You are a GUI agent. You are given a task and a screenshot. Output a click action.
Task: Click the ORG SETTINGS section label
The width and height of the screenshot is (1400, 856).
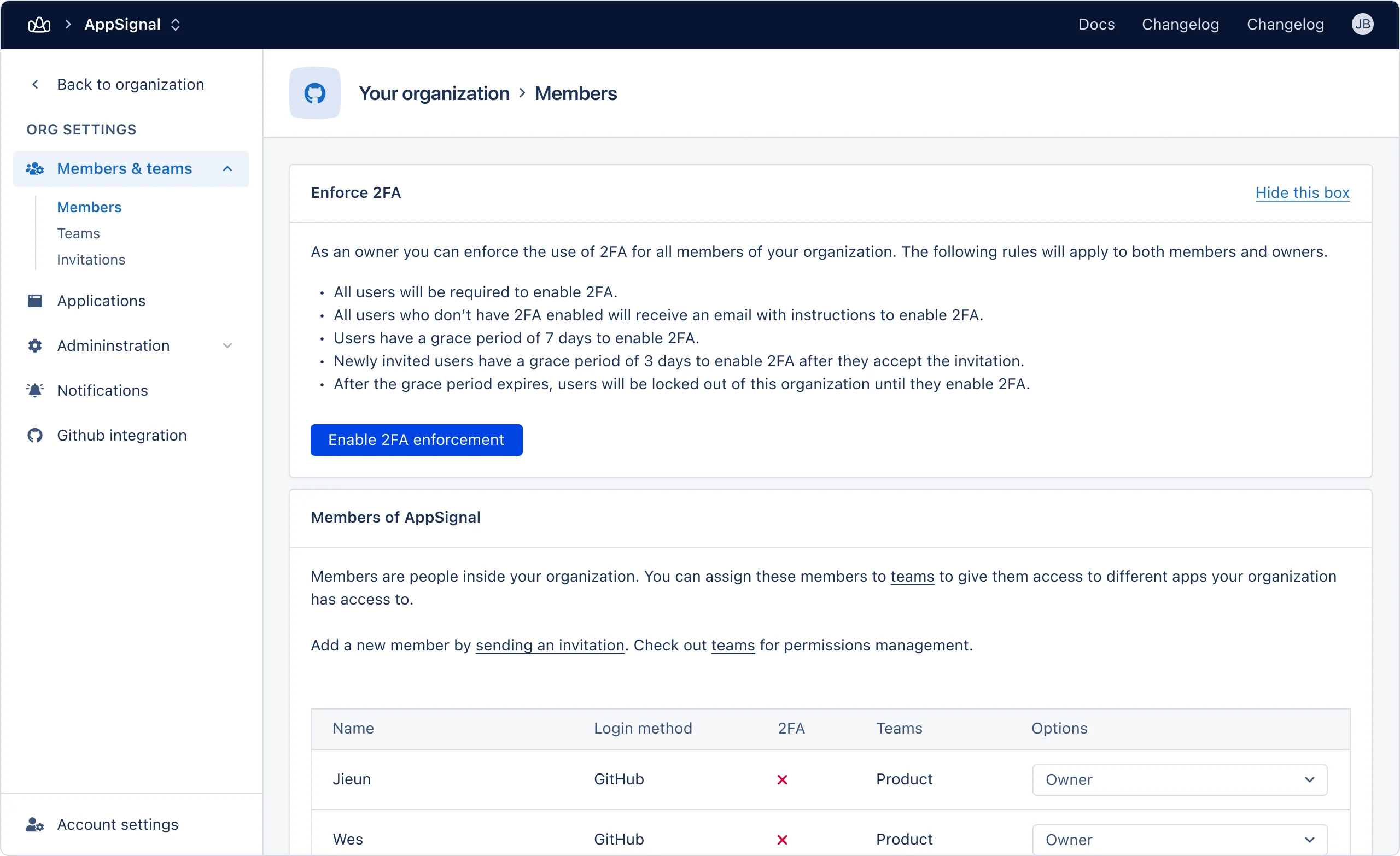[81, 130]
